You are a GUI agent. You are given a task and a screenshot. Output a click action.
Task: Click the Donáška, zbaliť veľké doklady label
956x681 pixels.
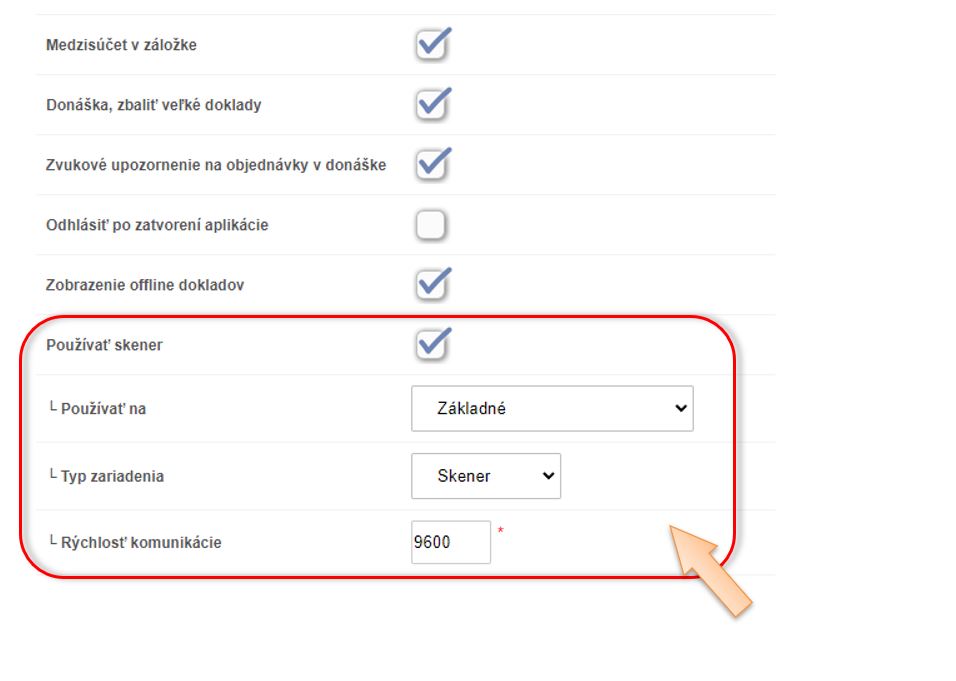153,105
